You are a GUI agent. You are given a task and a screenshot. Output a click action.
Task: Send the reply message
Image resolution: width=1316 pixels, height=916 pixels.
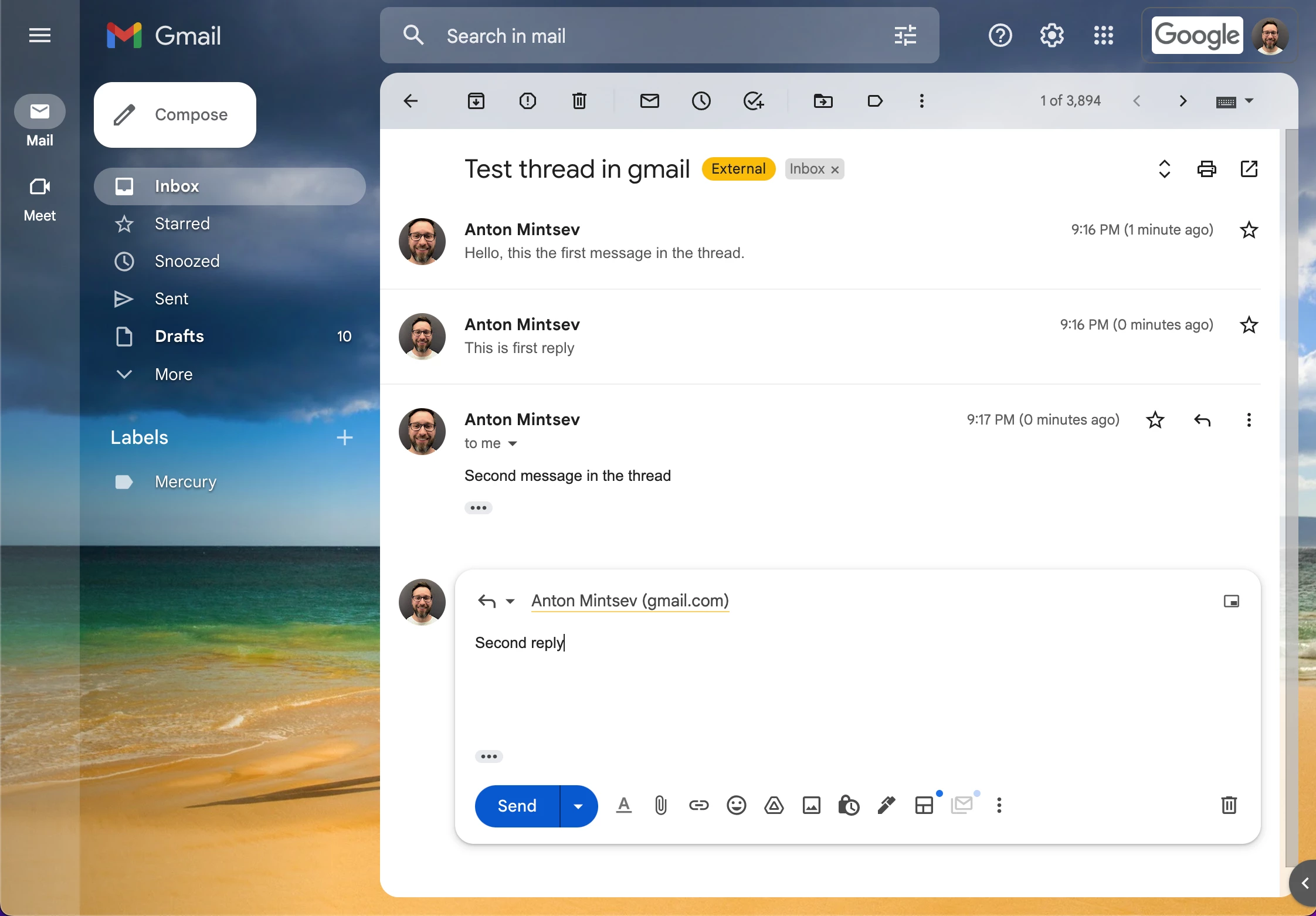(517, 806)
